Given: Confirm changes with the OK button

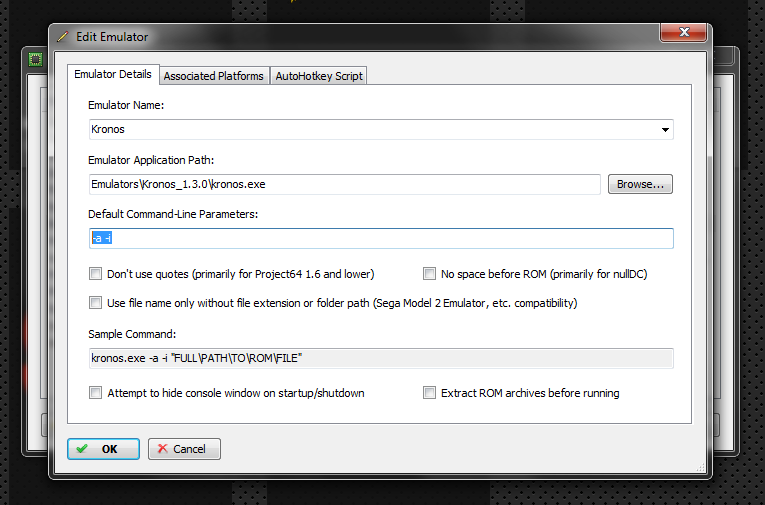Looking at the screenshot, I should coord(103,449).
